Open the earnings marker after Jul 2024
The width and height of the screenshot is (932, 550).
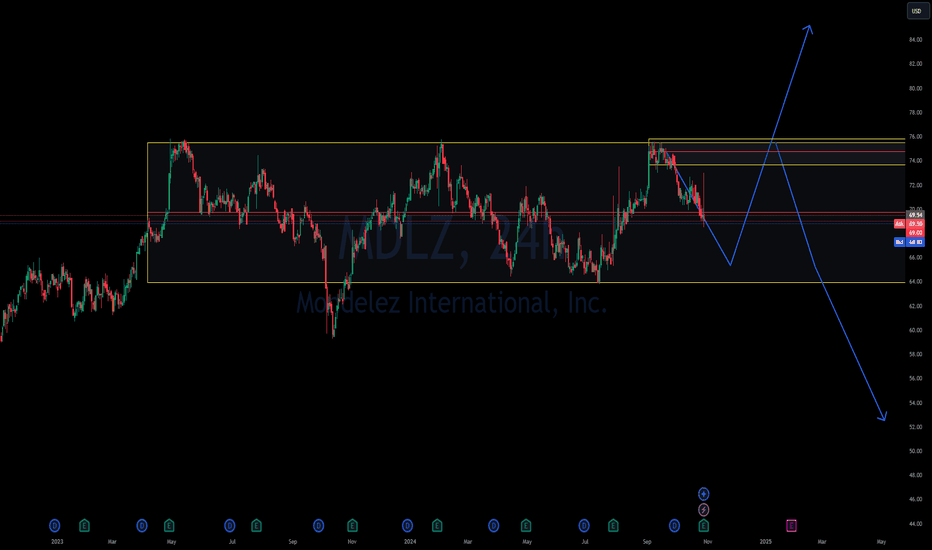(613, 526)
